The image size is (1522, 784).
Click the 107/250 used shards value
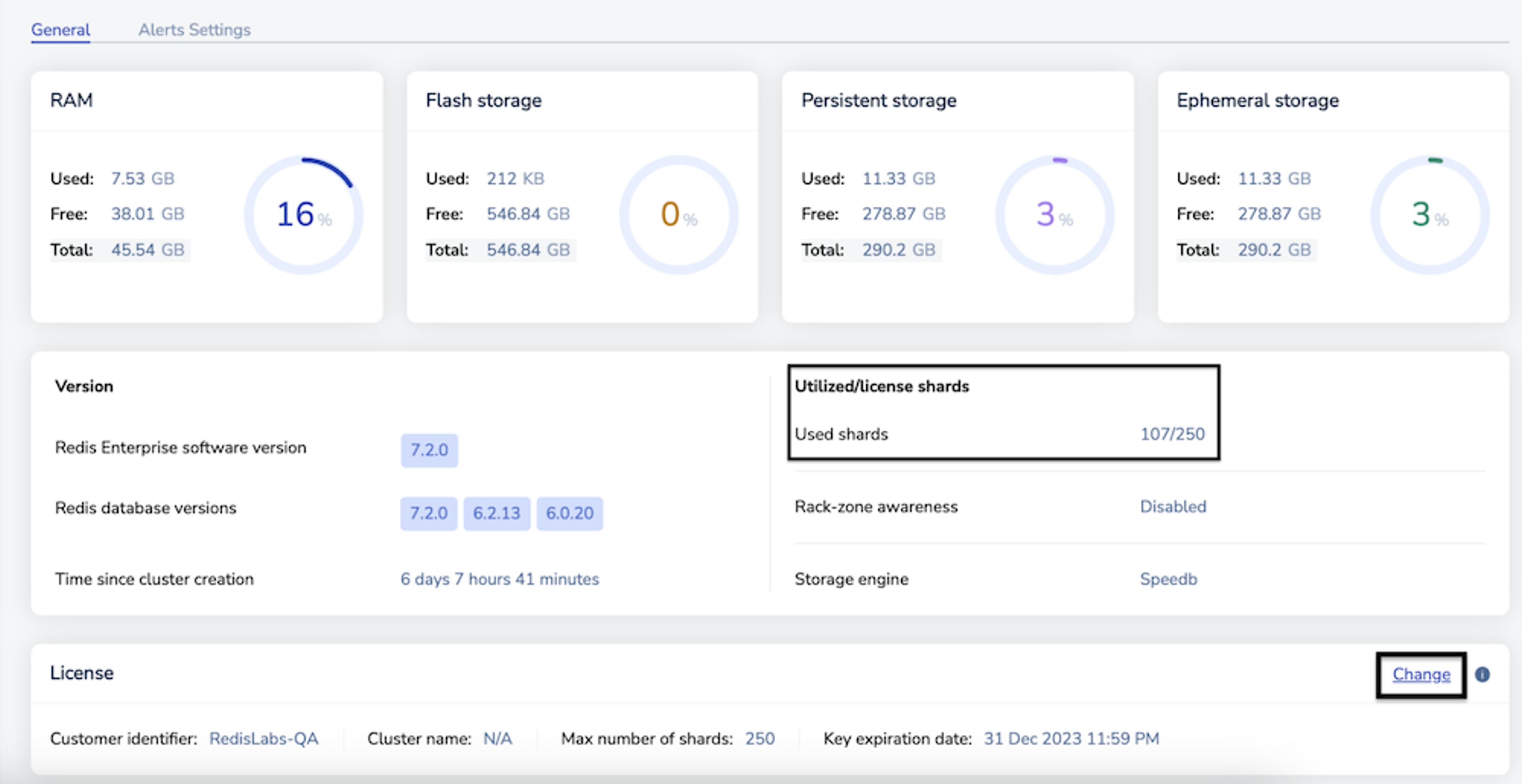point(1172,434)
